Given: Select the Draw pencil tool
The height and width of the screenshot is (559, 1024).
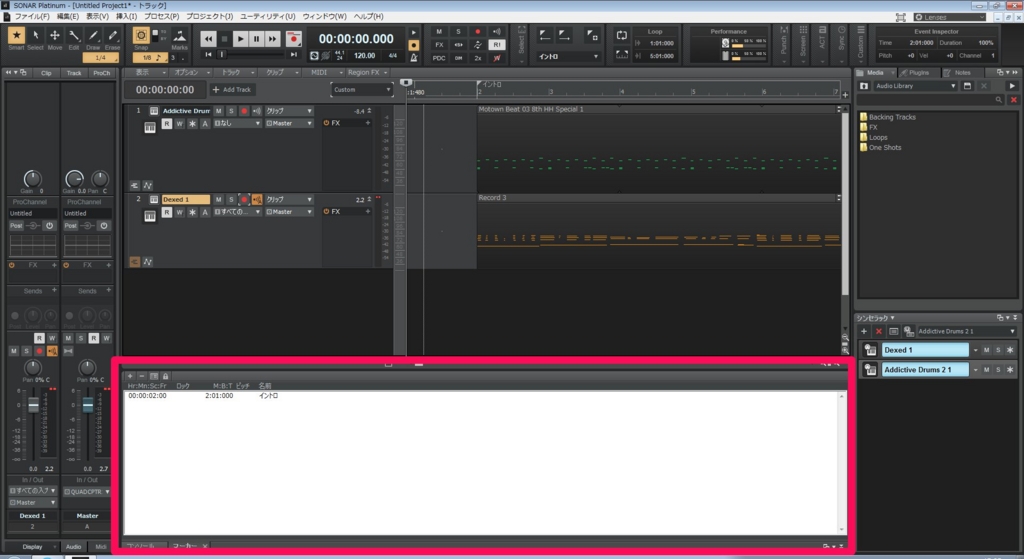Looking at the screenshot, I should point(93,36).
